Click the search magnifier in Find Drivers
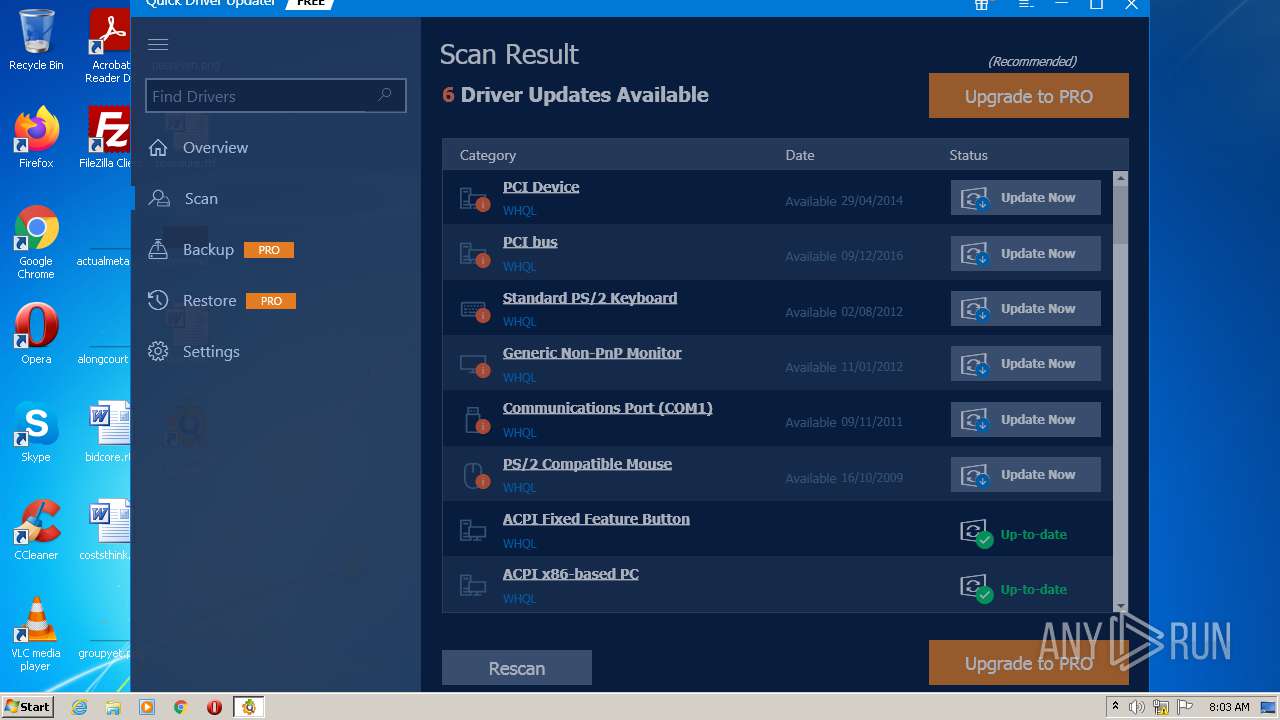This screenshot has height=720, width=1280. click(x=385, y=95)
